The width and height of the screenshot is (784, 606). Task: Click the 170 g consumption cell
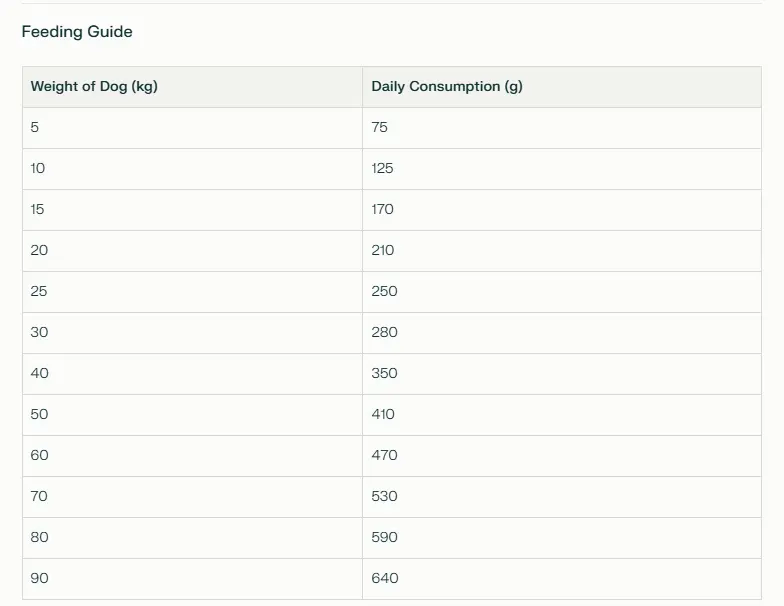pos(562,210)
